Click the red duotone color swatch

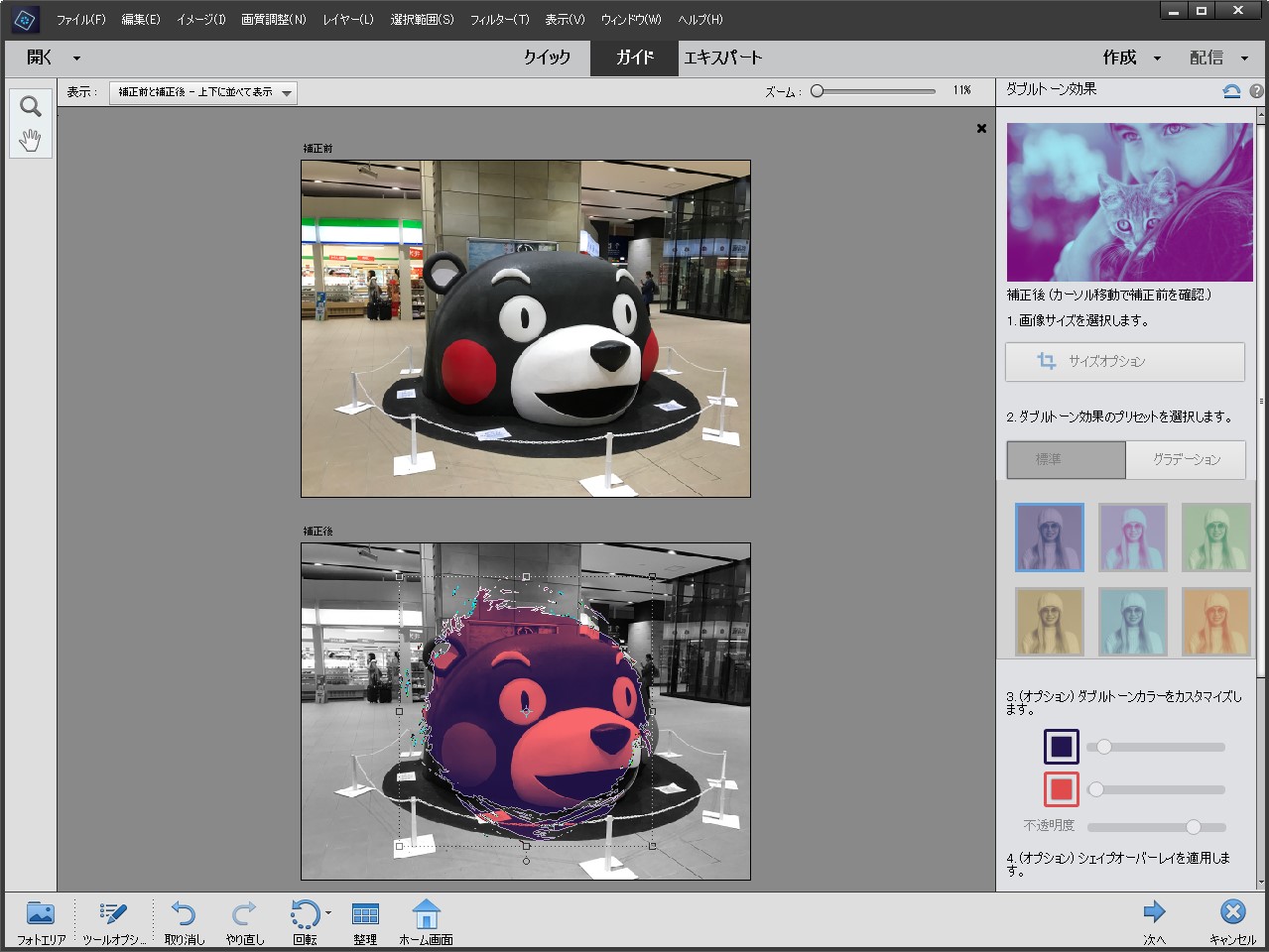click(x=1061, y=789)
